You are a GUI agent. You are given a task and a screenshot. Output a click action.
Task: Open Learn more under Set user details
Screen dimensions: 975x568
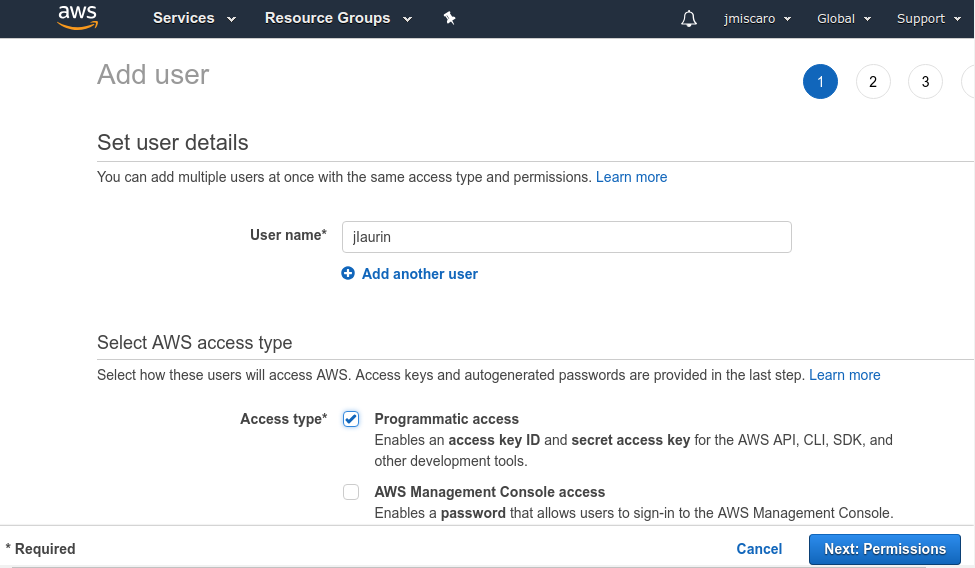[x=631, y=177]
